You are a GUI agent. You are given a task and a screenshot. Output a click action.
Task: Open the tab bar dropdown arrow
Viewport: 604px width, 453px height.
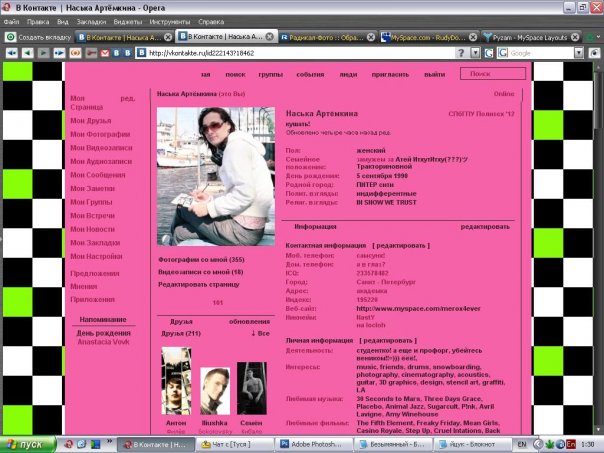(599, 37)
